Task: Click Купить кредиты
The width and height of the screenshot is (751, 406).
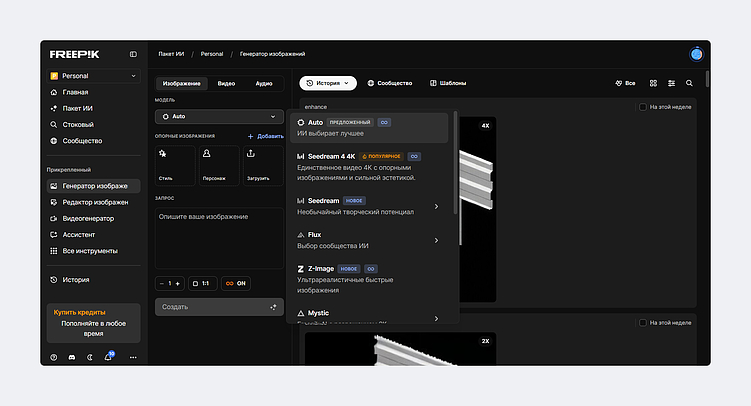Action: (80, 312)
